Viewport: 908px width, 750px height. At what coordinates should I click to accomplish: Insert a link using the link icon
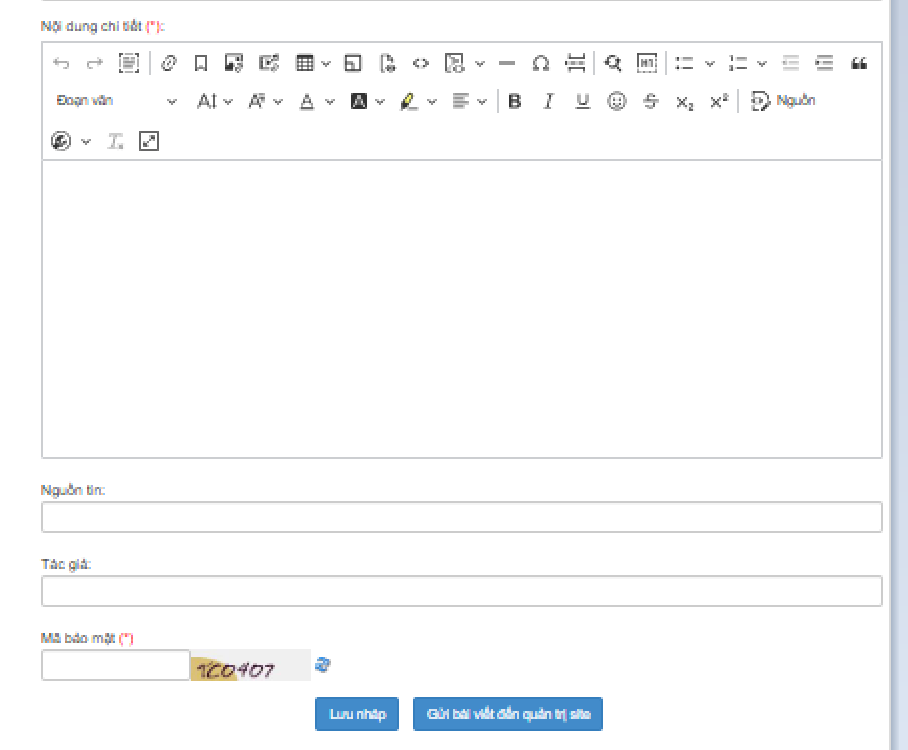[x=168, y=63]
